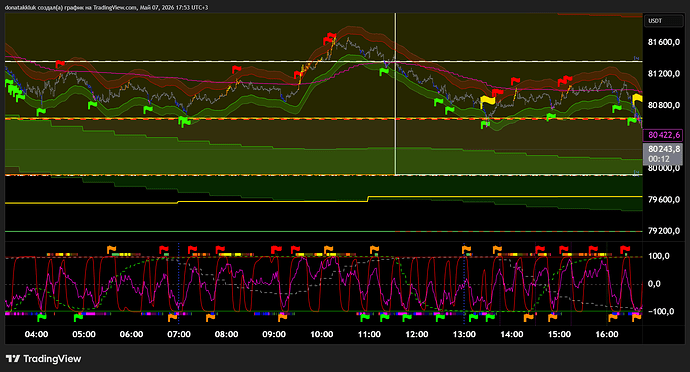This screenshot has width=690, height=372.
Task: Click the 79 200,0 price scale label
Action: [x=664, y=231]
